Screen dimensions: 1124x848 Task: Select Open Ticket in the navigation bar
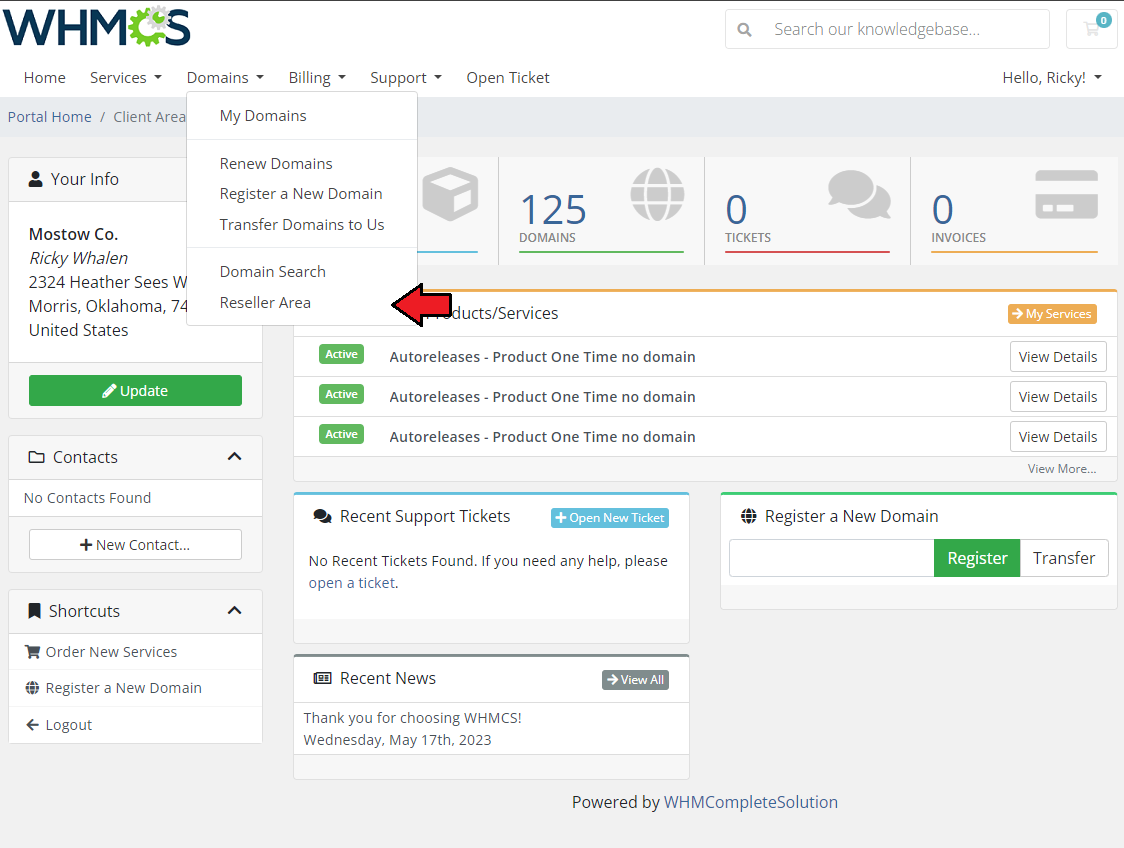pos(508,77)
